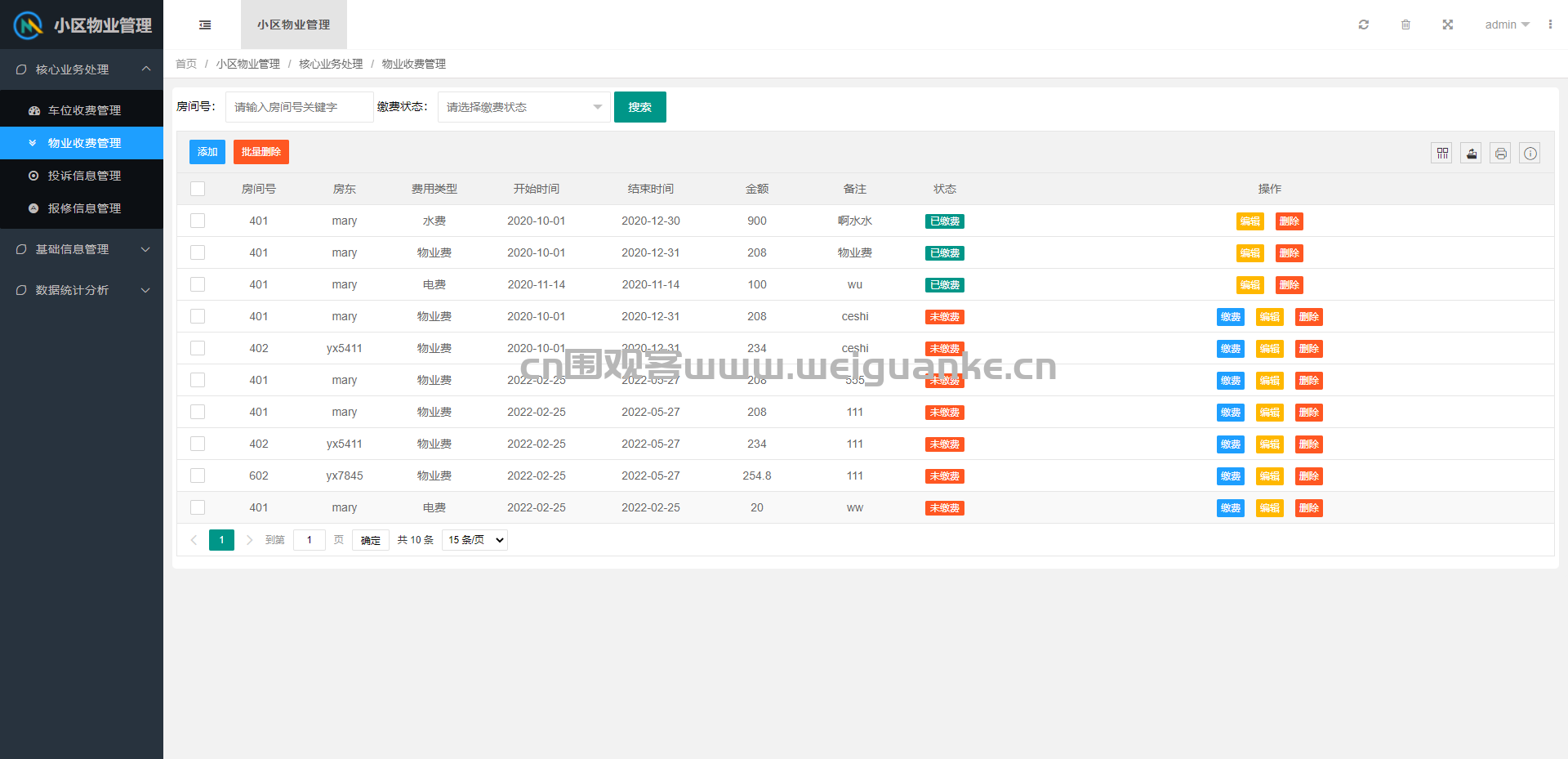Click the refresh icon in top bar
Image resolution: width=1568 pixels, height=759 pixels.
(1364, 25)
